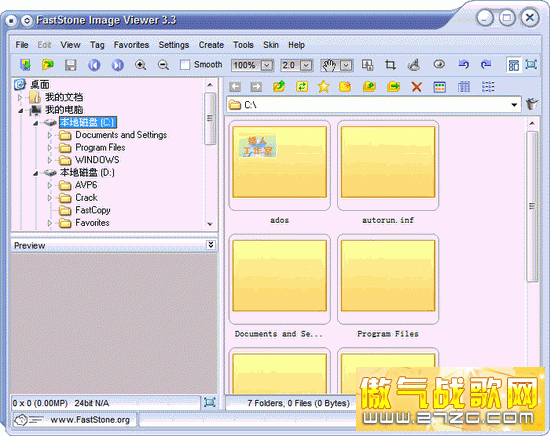The height and width of the screenshot is (436, 550).
Task: Click the Copy to folder icon
Action: point(369,86)
